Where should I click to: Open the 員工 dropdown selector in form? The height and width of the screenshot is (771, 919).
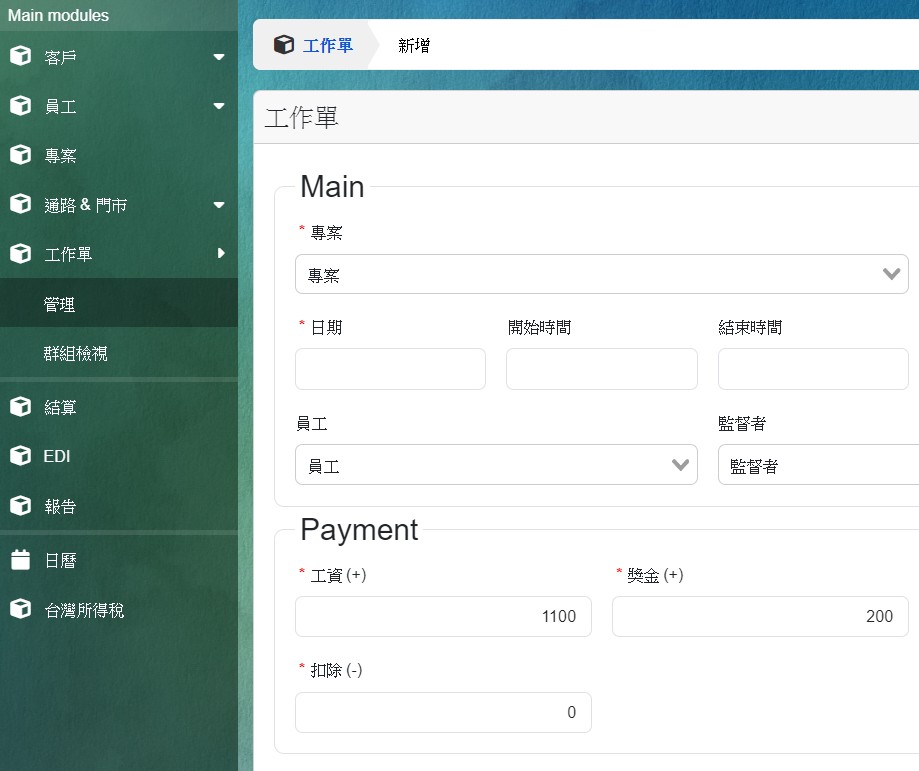point(496,465)
